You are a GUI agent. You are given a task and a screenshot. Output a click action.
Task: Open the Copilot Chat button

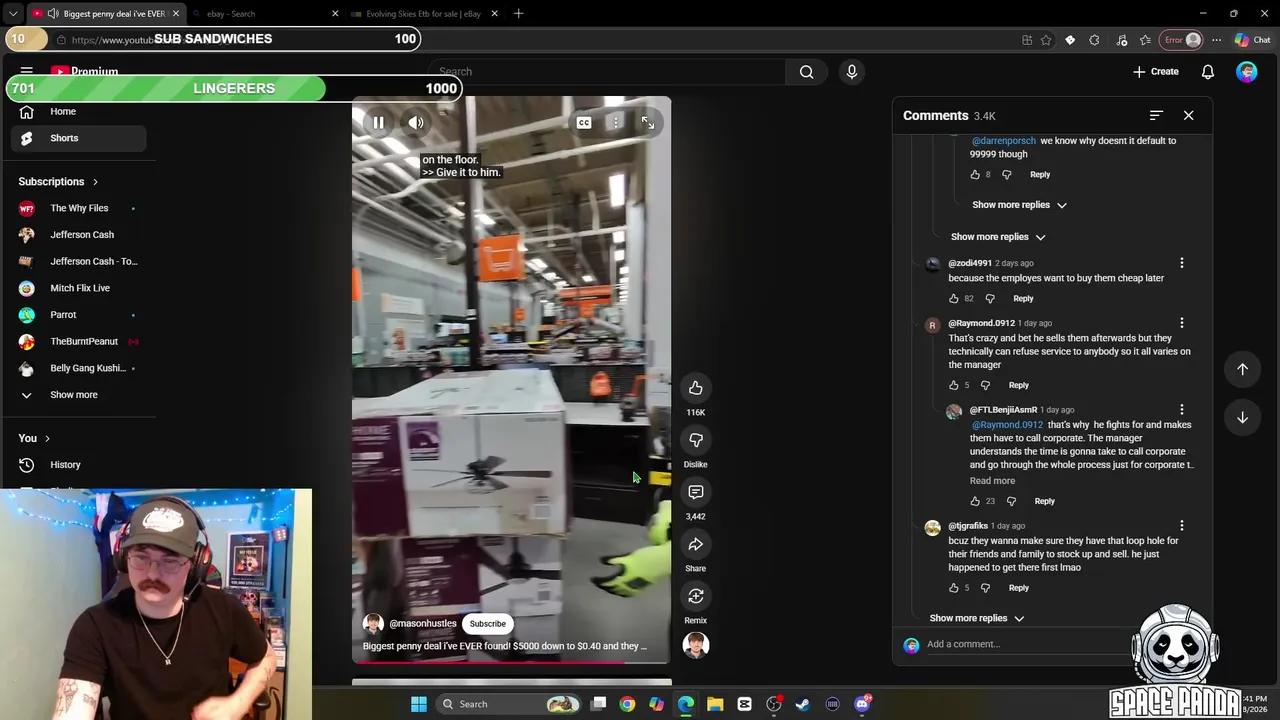click(1252, 40)
